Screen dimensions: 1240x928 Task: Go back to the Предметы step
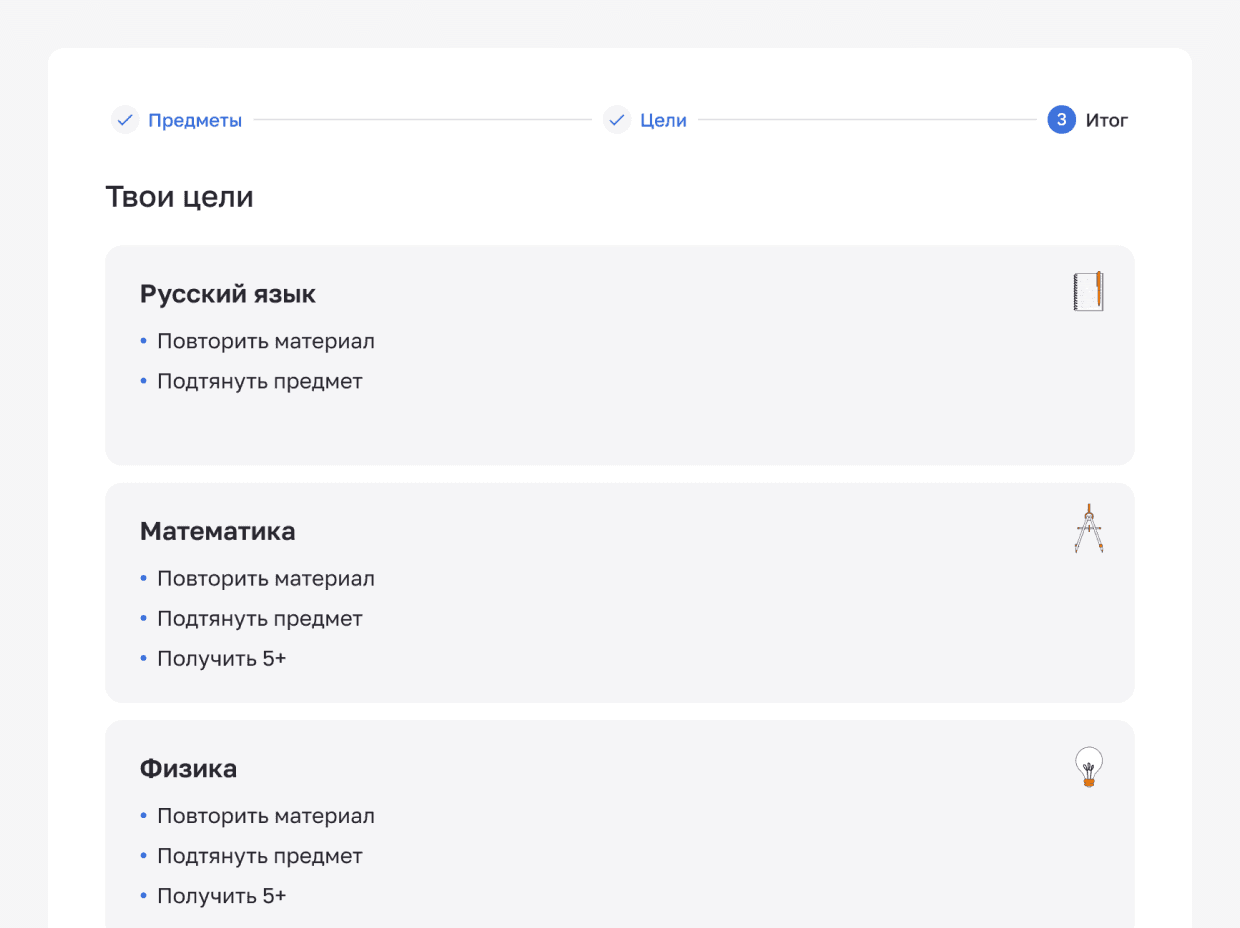tap(195, 121)
